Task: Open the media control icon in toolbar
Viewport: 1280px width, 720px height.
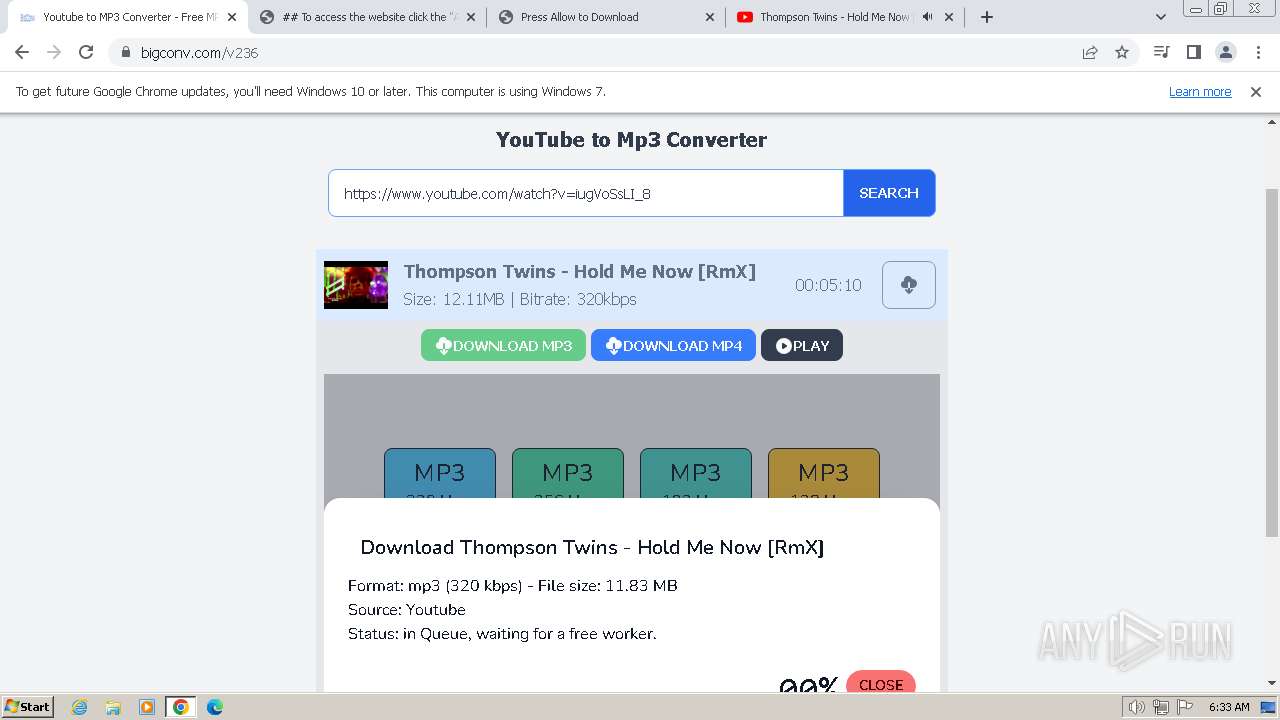Action: pyautogui.click(x=1161, y=53)
